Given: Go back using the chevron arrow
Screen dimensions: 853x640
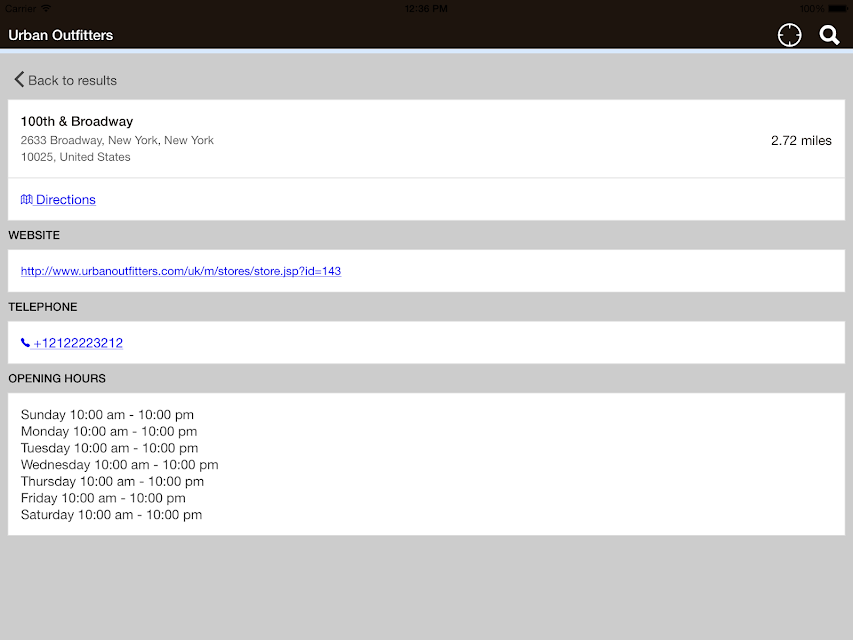Looking at the screenshot, I should 19,79.
